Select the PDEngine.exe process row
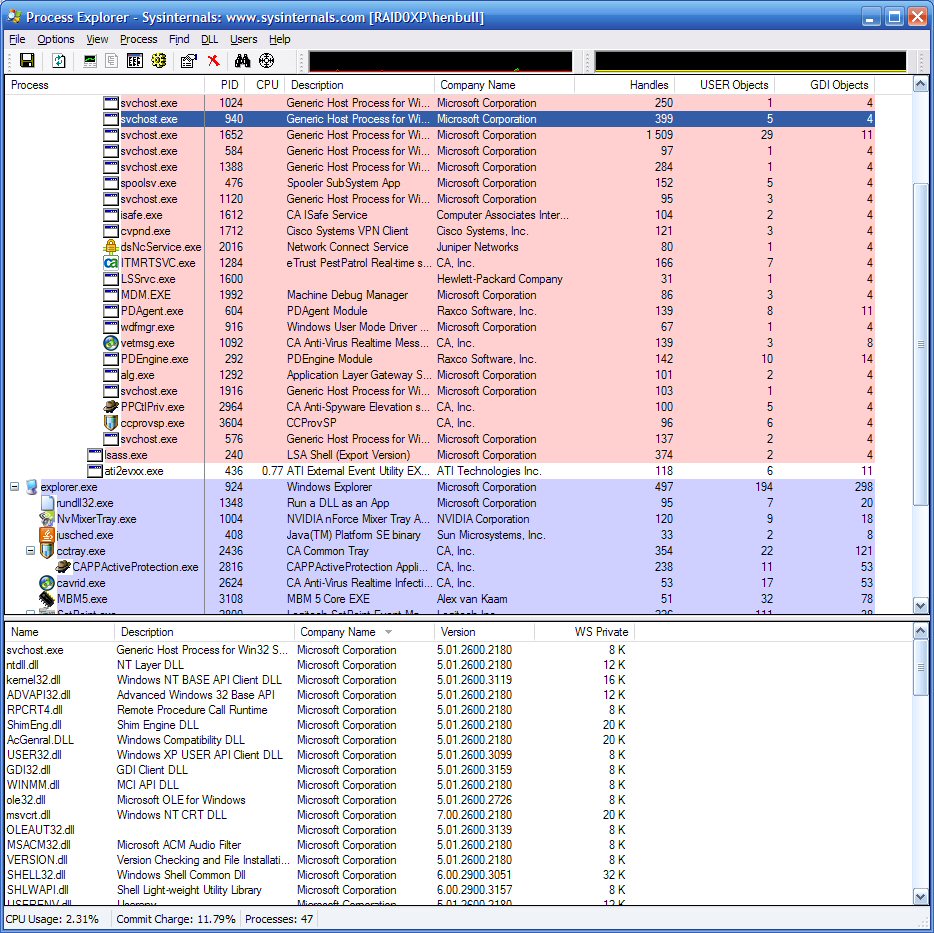 pyautogui.click(x=440, y=359)
